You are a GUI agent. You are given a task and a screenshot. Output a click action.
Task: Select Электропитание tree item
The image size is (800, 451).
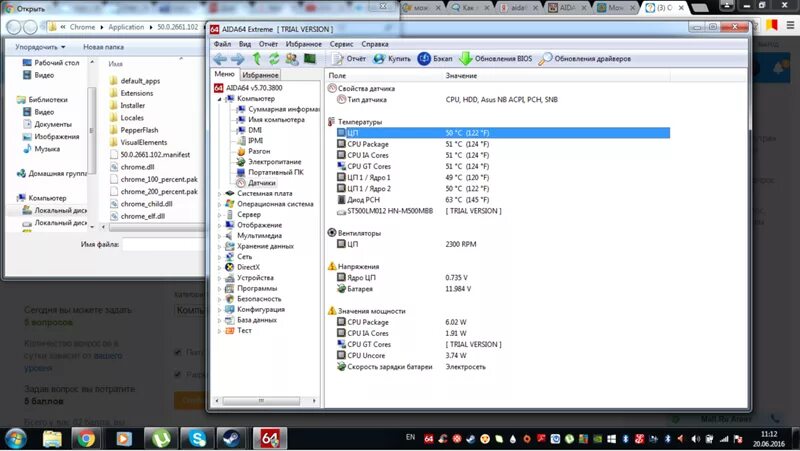pyautogui.click(x=269, y=162)
